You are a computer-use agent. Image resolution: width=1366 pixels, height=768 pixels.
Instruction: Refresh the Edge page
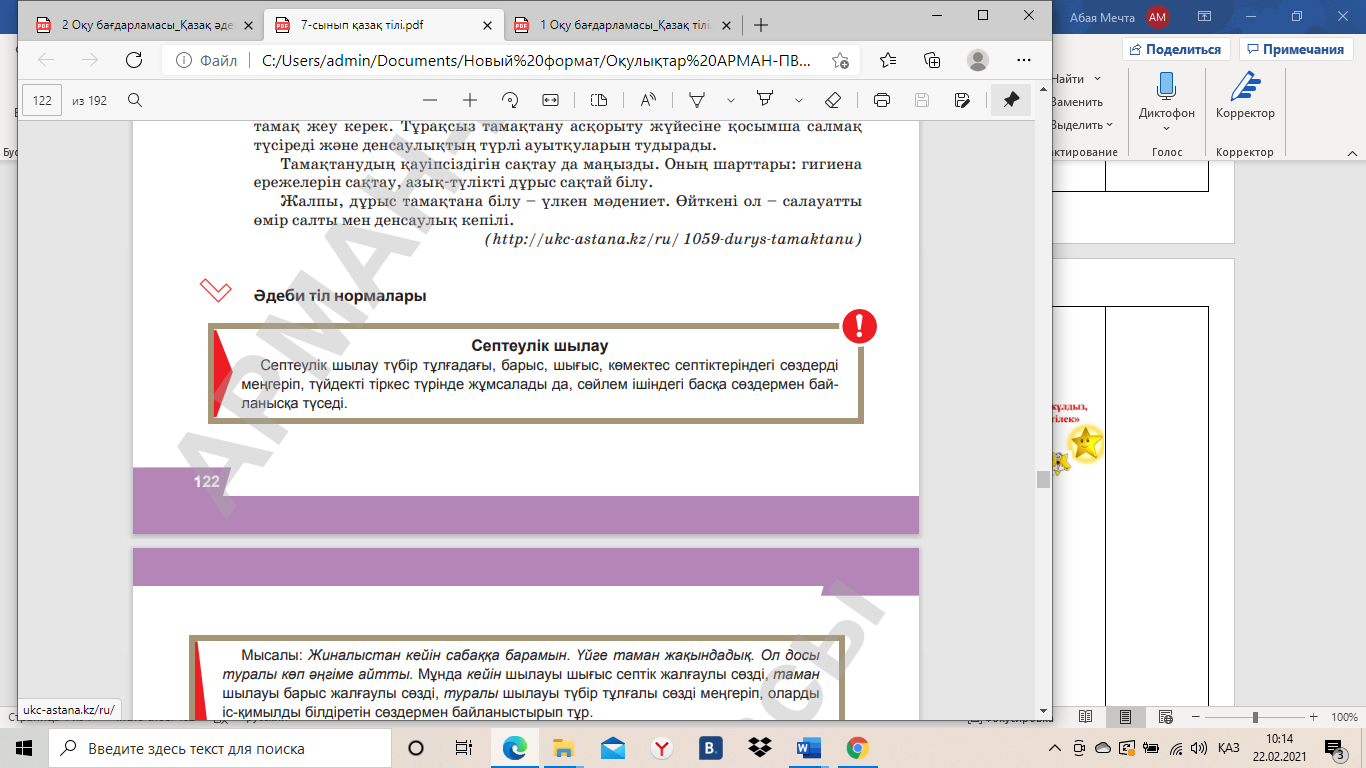click(133, 60)
